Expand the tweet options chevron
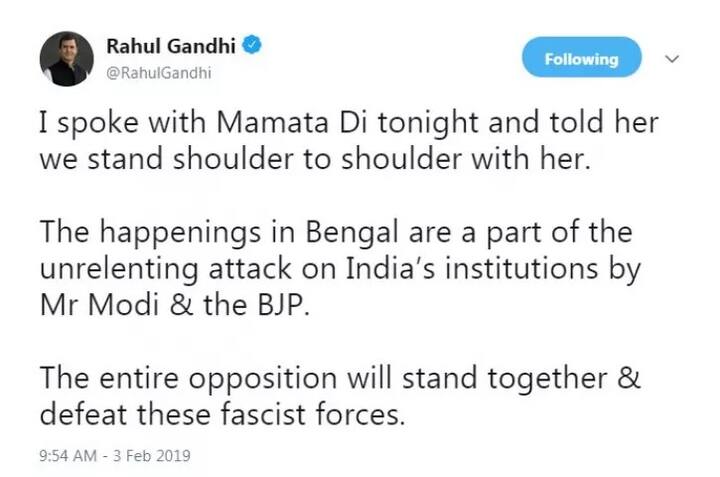Viewport: 720px width, 477px height. click(673, 58)
